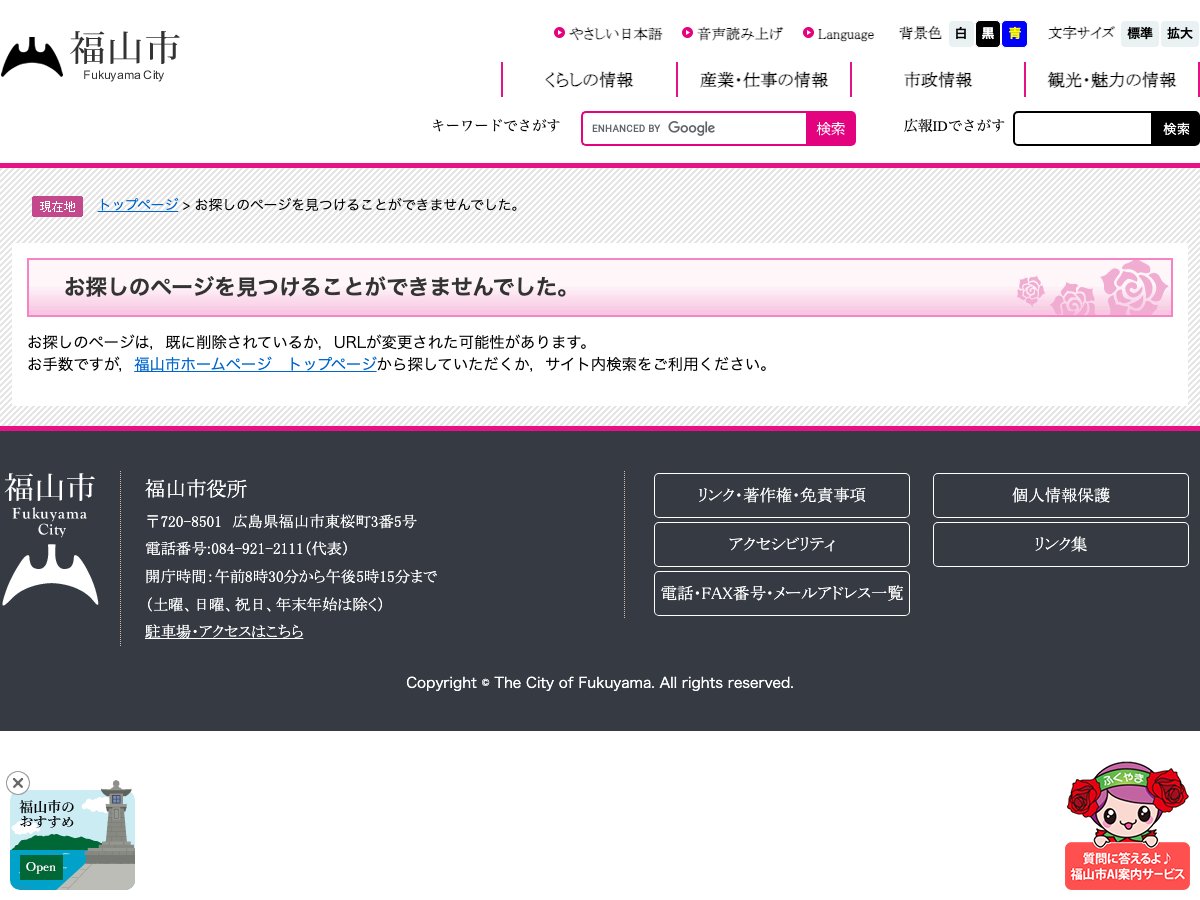Click the Copyright The City of Fukuyama text
Screen dimensions: 1200x900
coord(600,682)
